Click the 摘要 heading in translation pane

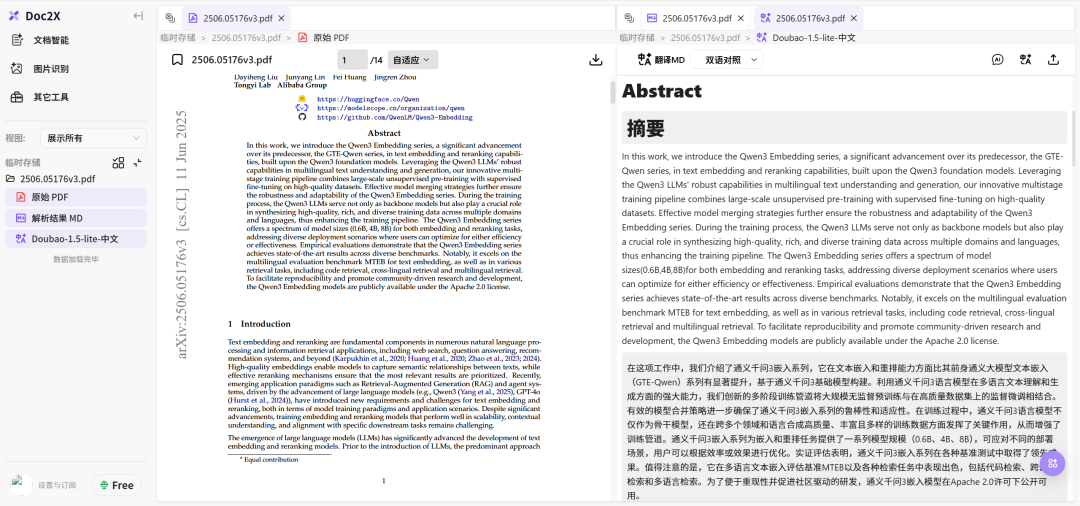(x=645, y=128)
